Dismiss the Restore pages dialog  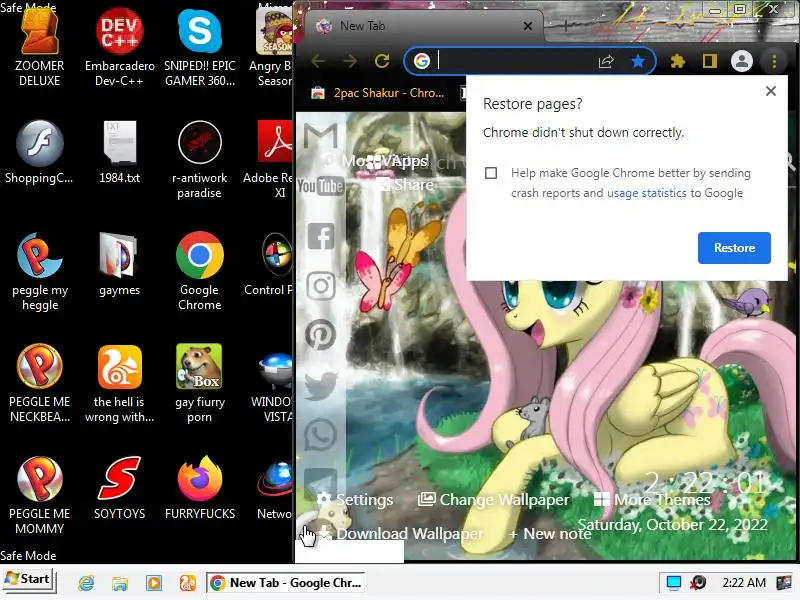point(771,91)
